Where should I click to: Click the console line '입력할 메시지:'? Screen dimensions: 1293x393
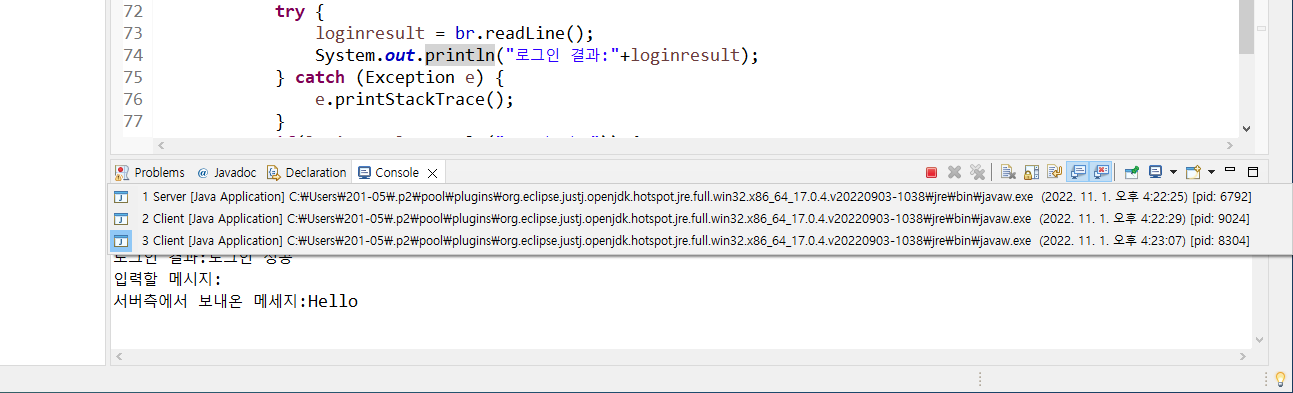(168, 279)
